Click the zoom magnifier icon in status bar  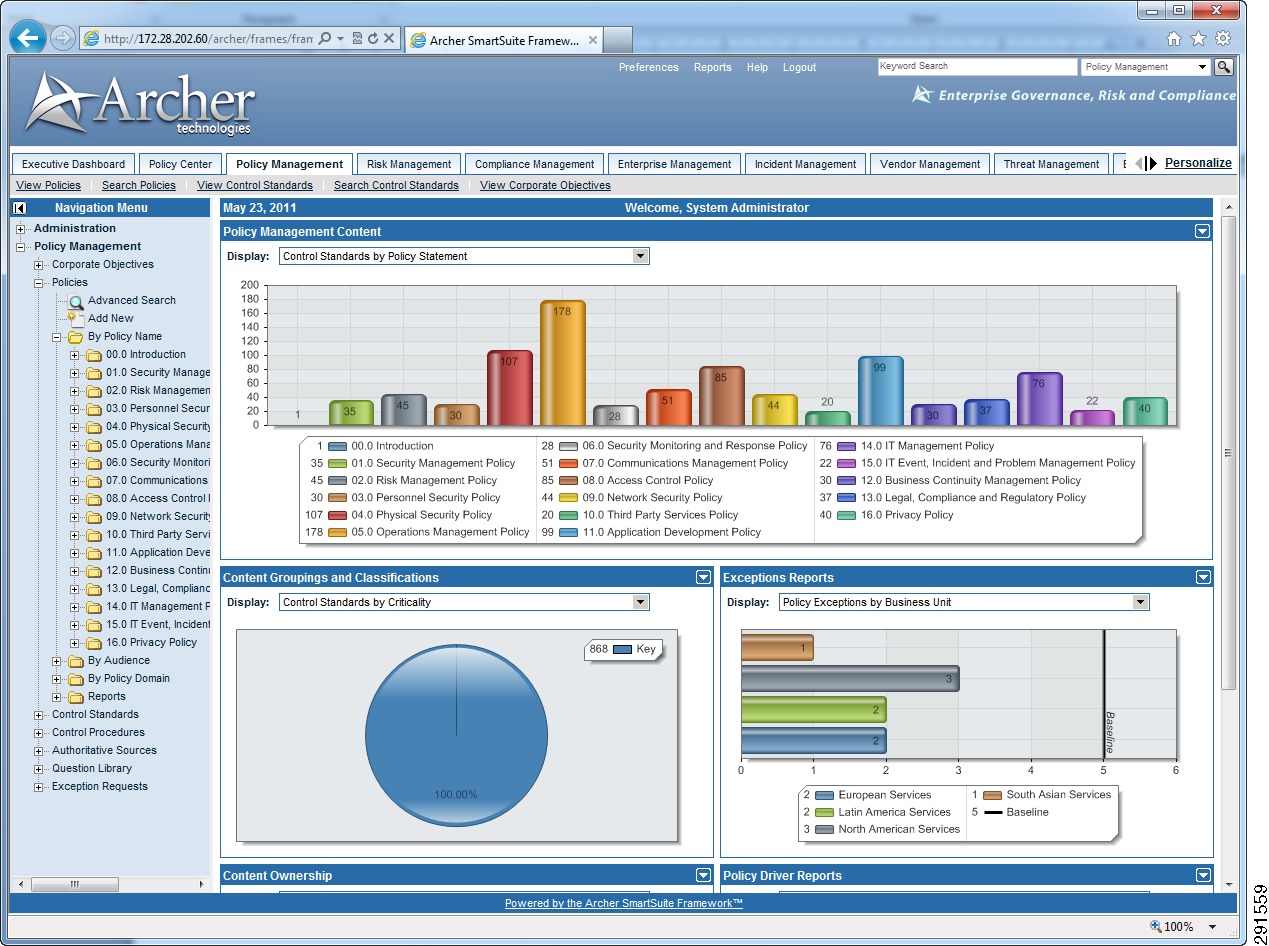tap(1156, 926)
